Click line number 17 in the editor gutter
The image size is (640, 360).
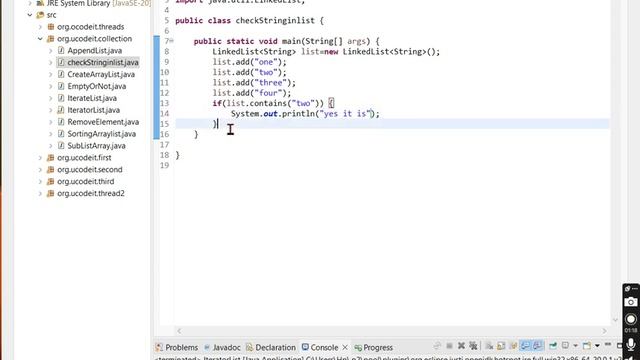[x=164, y=144]
